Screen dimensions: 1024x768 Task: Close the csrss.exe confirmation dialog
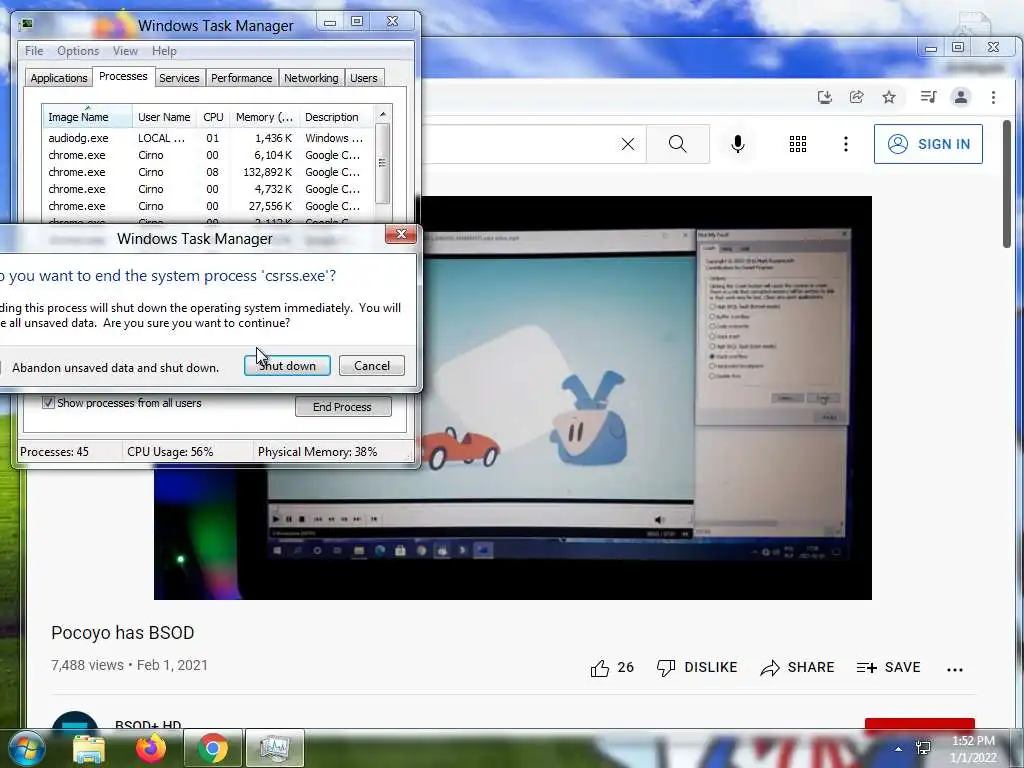coord(401,234)
